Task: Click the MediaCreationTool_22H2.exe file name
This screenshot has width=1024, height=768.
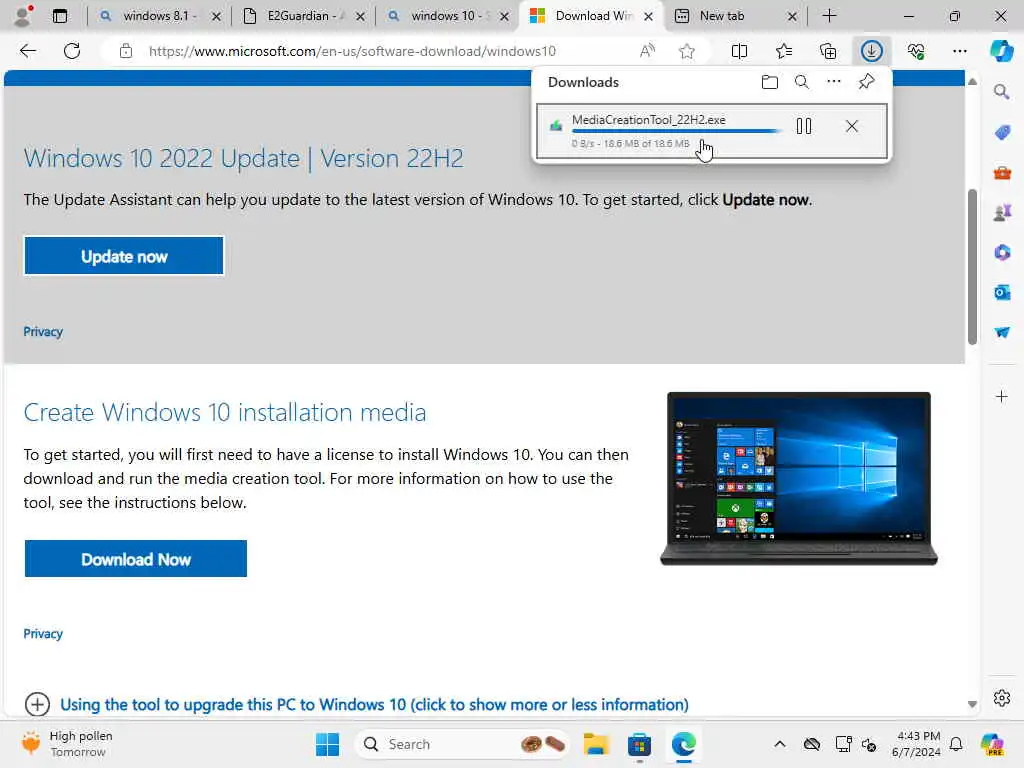Action: (x=648, y=120)
